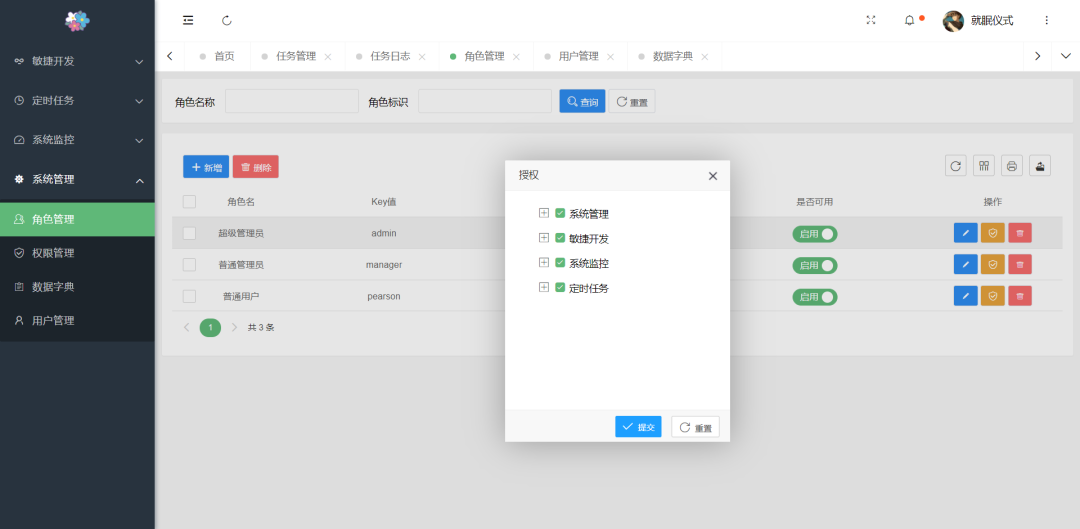Open 权限管理 in the sidebar
1080x529 pixels.
point(77,253)
